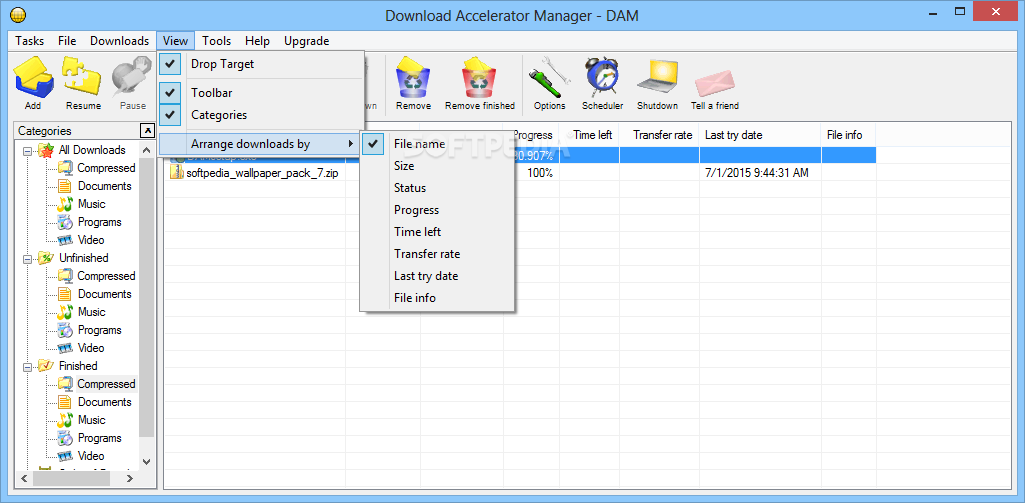Image resolution: width=1025 pixels, height=503 pixels.
Task: Click the Time left column header
Action: (589, 135)
